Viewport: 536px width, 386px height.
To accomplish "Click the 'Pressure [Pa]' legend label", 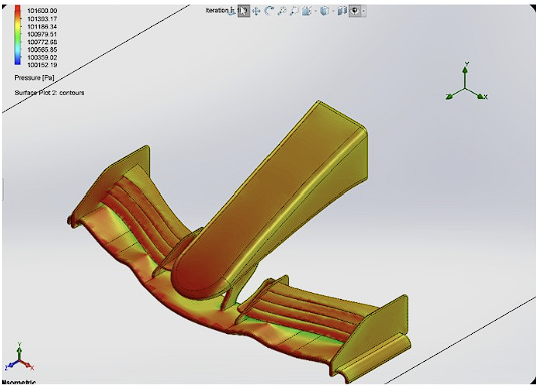I will click(x=34, y=78).
